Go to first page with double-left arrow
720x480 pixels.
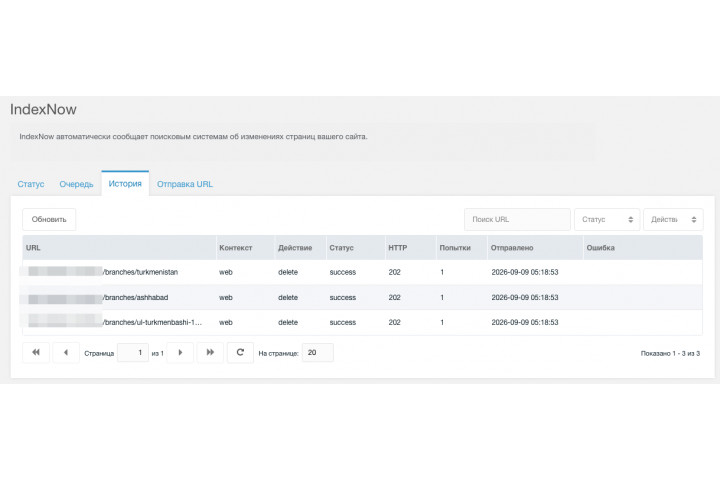pos(36,353)
